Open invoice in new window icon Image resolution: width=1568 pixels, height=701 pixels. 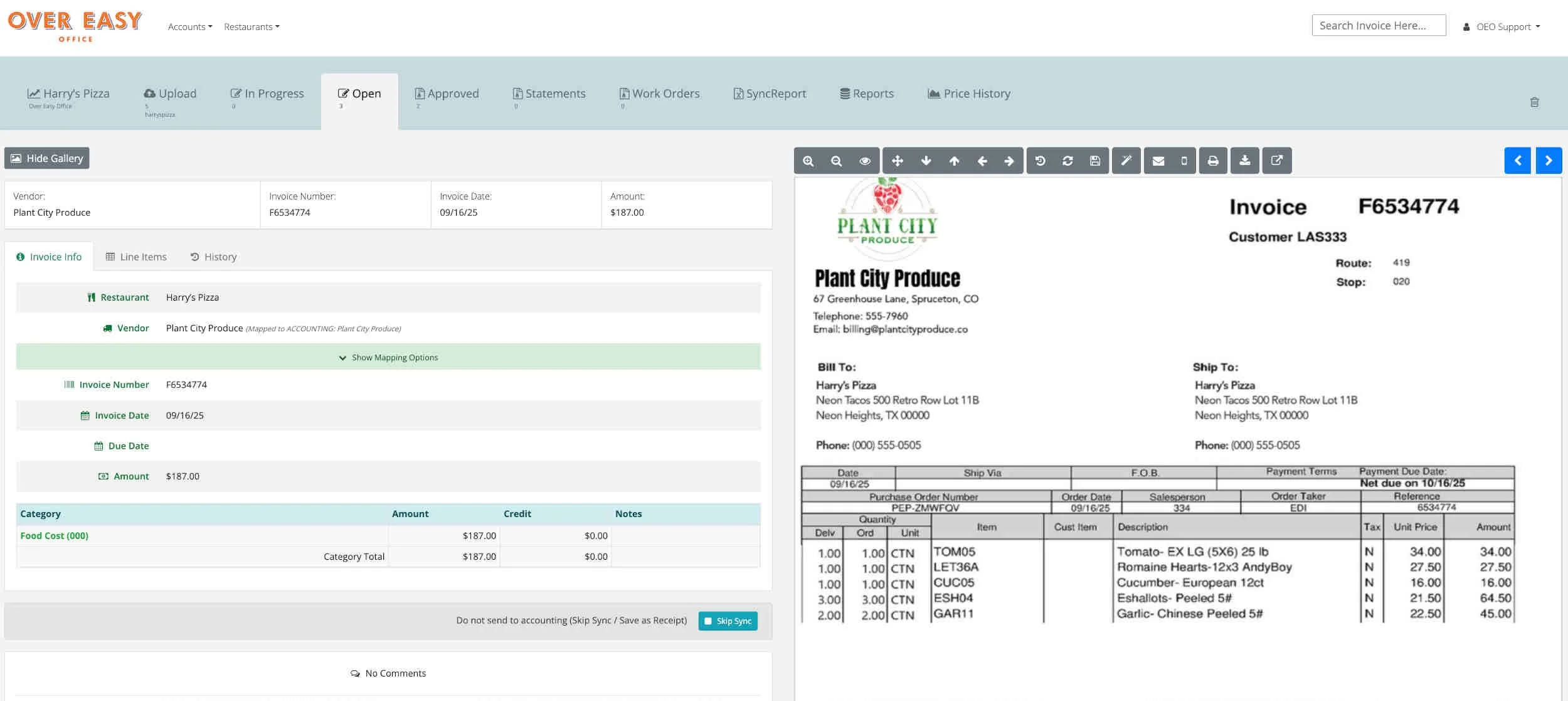point(1276,161)
